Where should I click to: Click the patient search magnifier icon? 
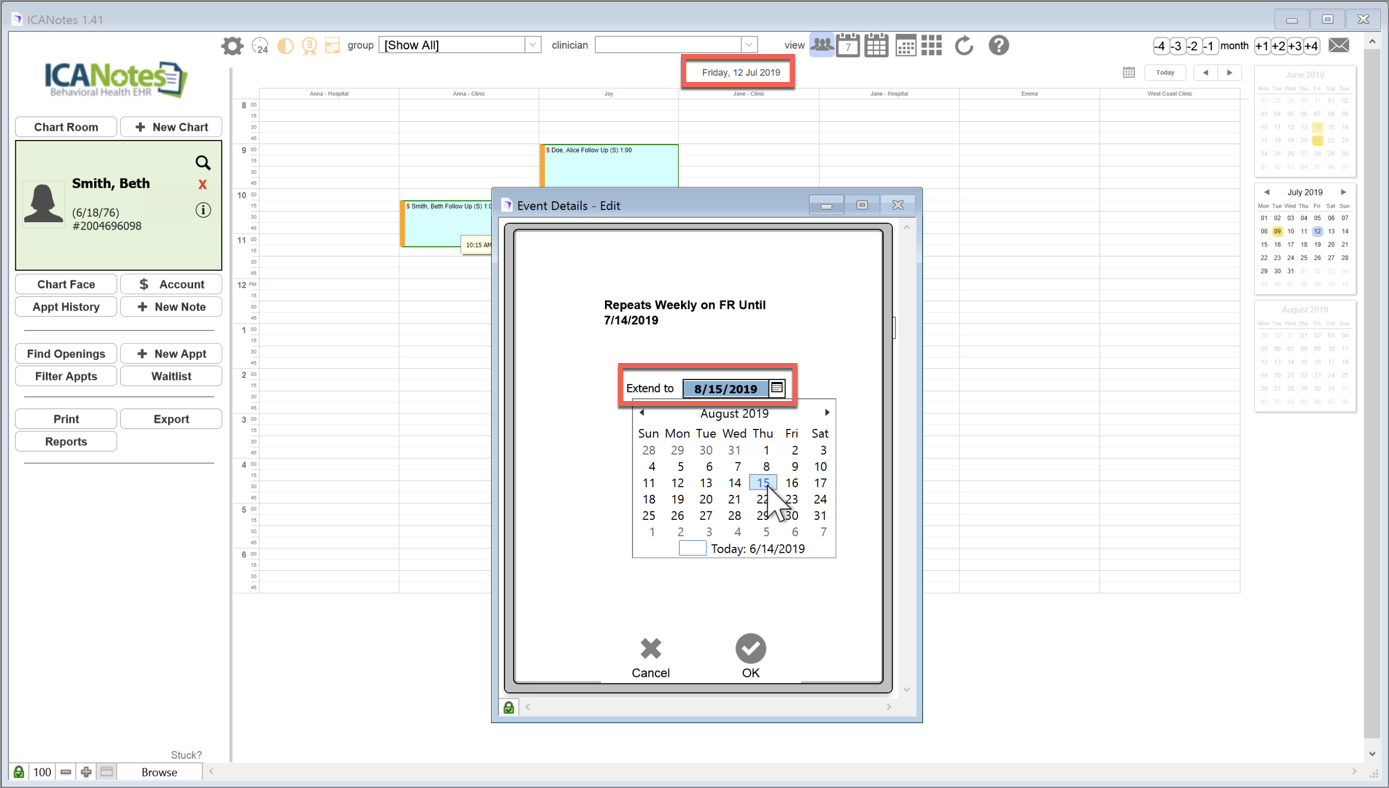(x=203, y=162)
